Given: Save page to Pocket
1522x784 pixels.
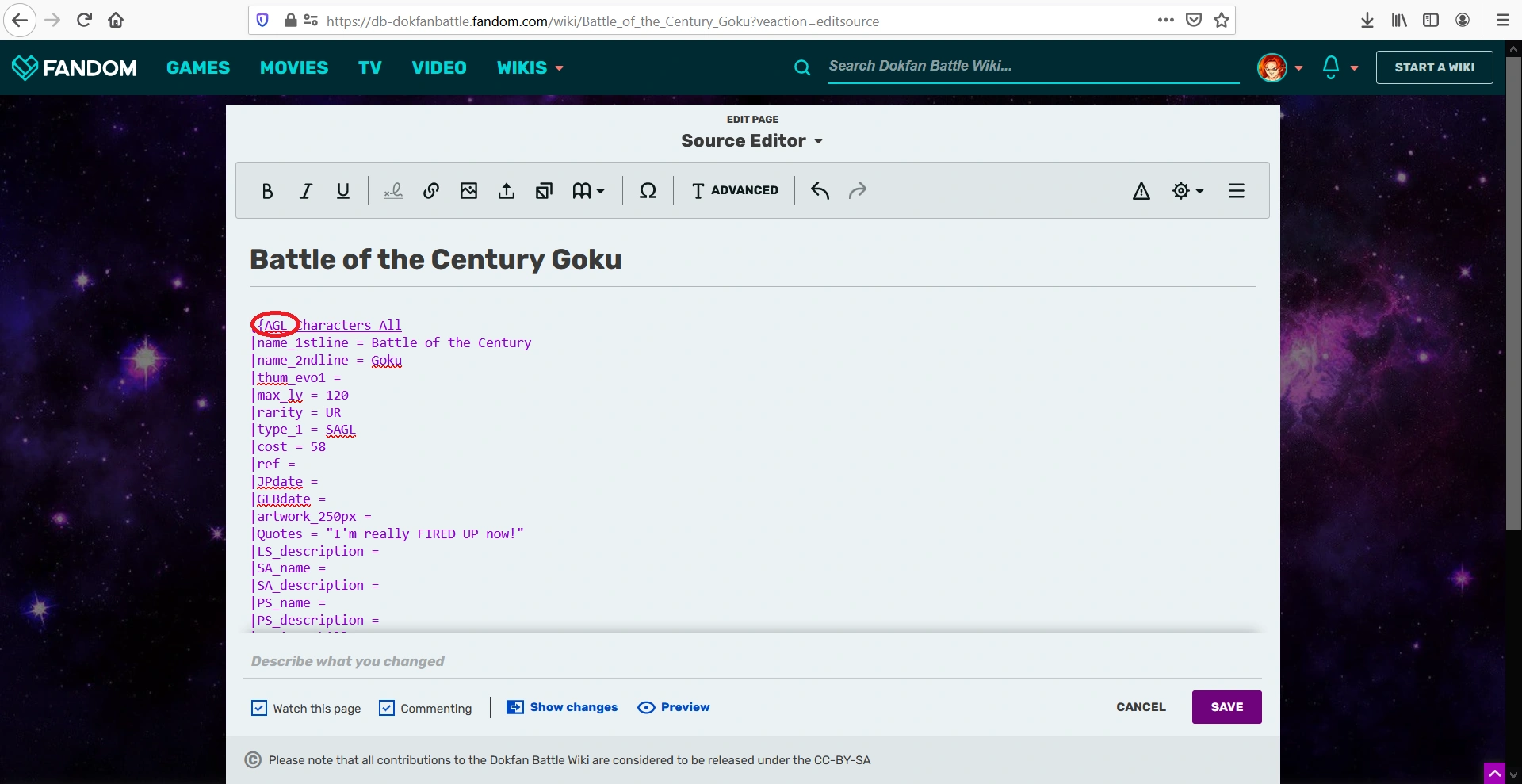Looking at the screenshot, I should (x=1194, y=21).
